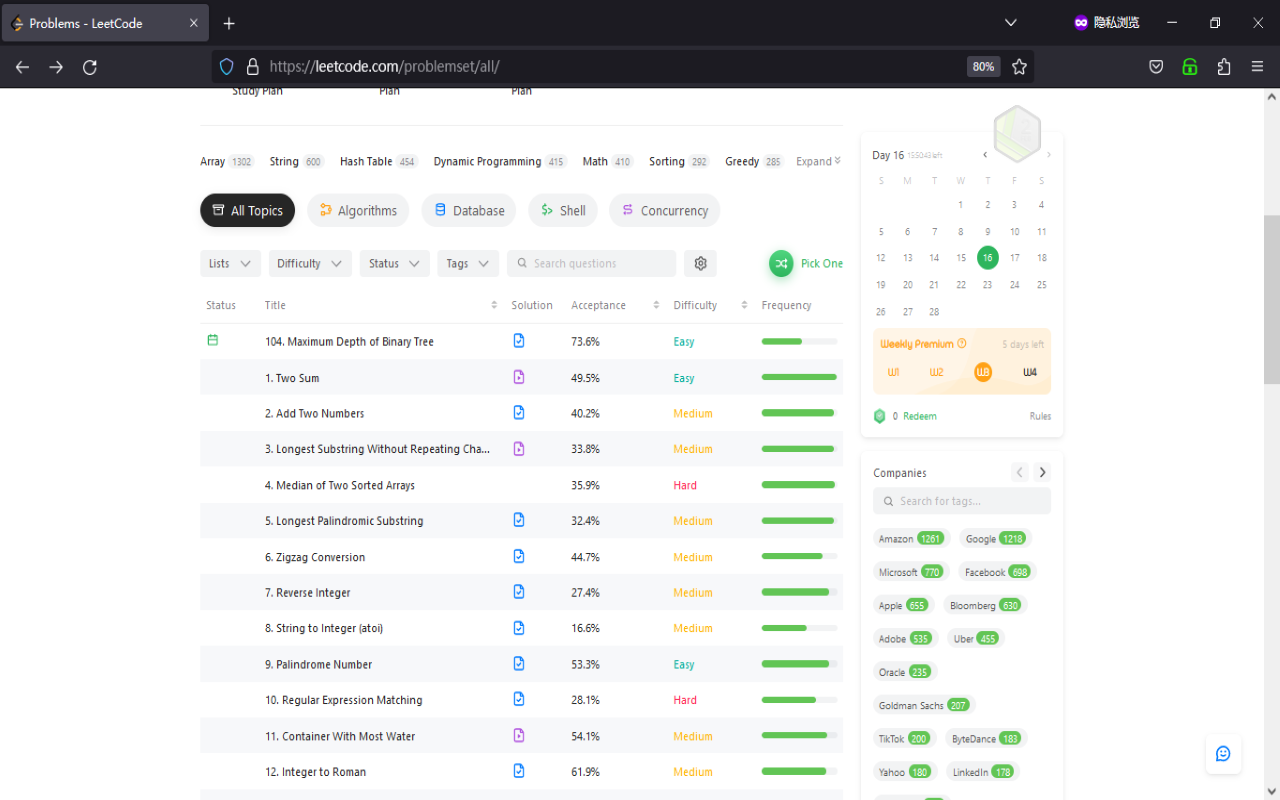Open the tracking protection shield icon
This screenshot has height=800, width=1280.
[x=227, y=67]
